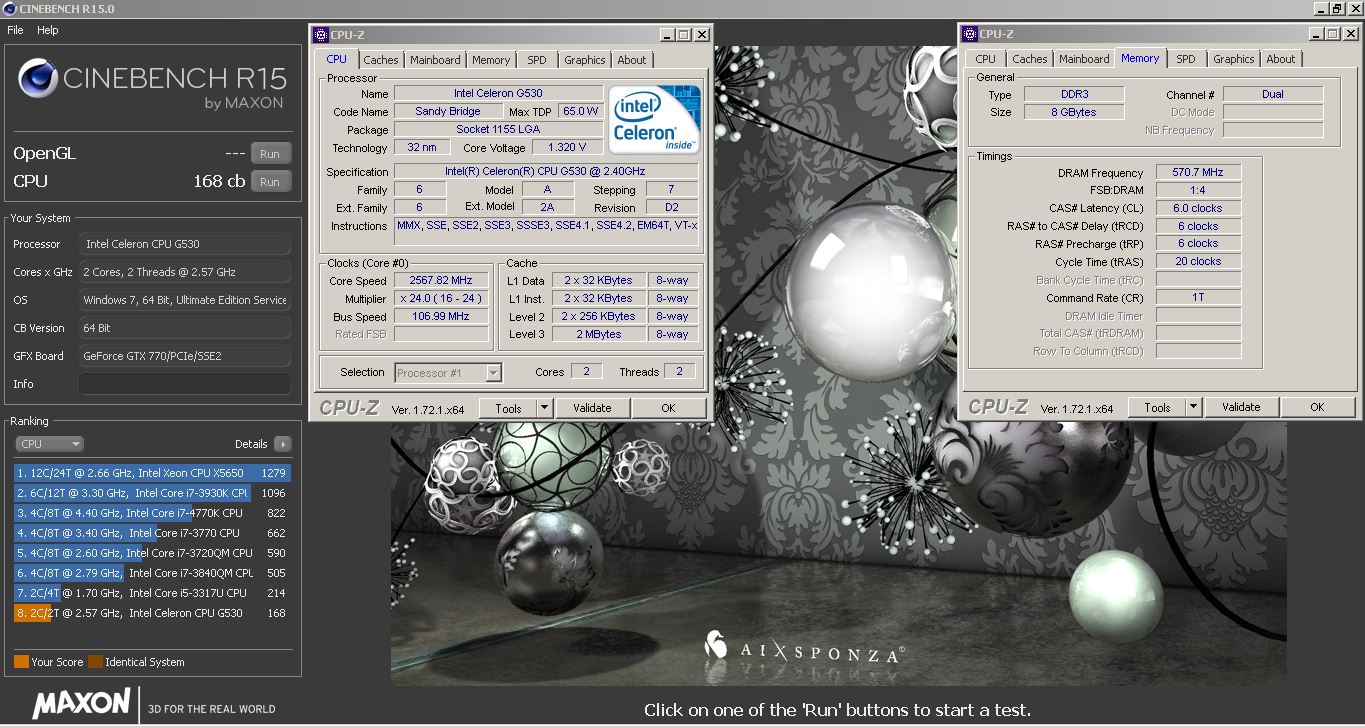Close the right CPU-Z window
Image resolution: width=1365 pixels, height=728 pixels.
pos(1349,34)
